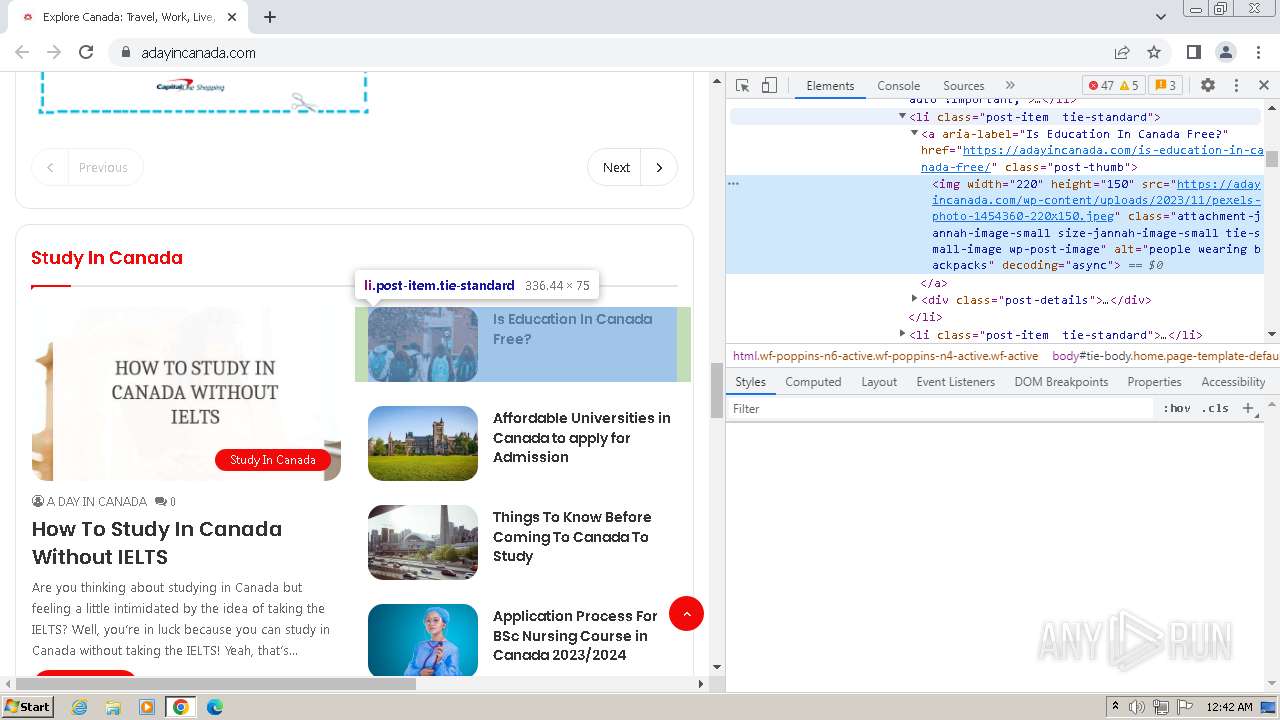Open the browser side panel icon
Viewport: 1280px width, 720px height.
click(1193, 52)
